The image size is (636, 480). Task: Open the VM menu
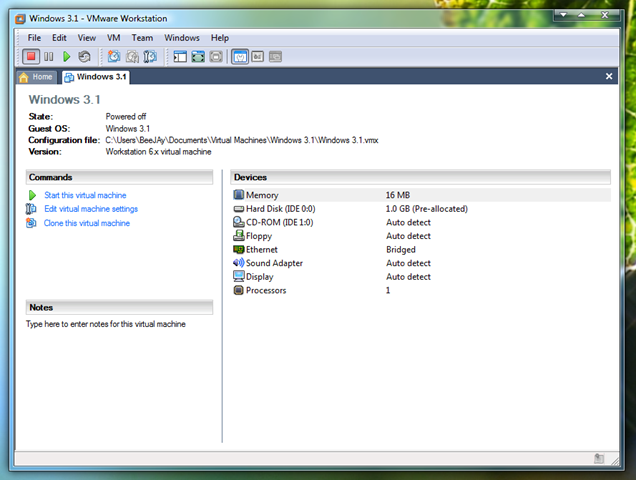114,38
